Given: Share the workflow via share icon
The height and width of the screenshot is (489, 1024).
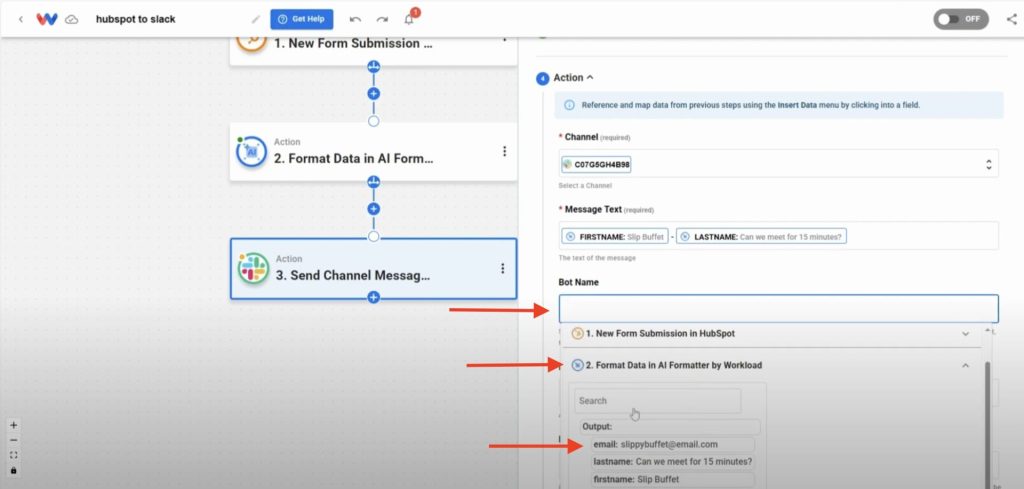Looking at the screenshot, I should pos(1012,19).
